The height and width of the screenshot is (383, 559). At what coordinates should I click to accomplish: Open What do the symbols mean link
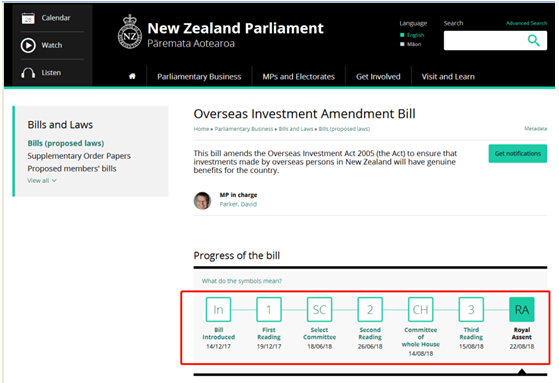point(242,281)
